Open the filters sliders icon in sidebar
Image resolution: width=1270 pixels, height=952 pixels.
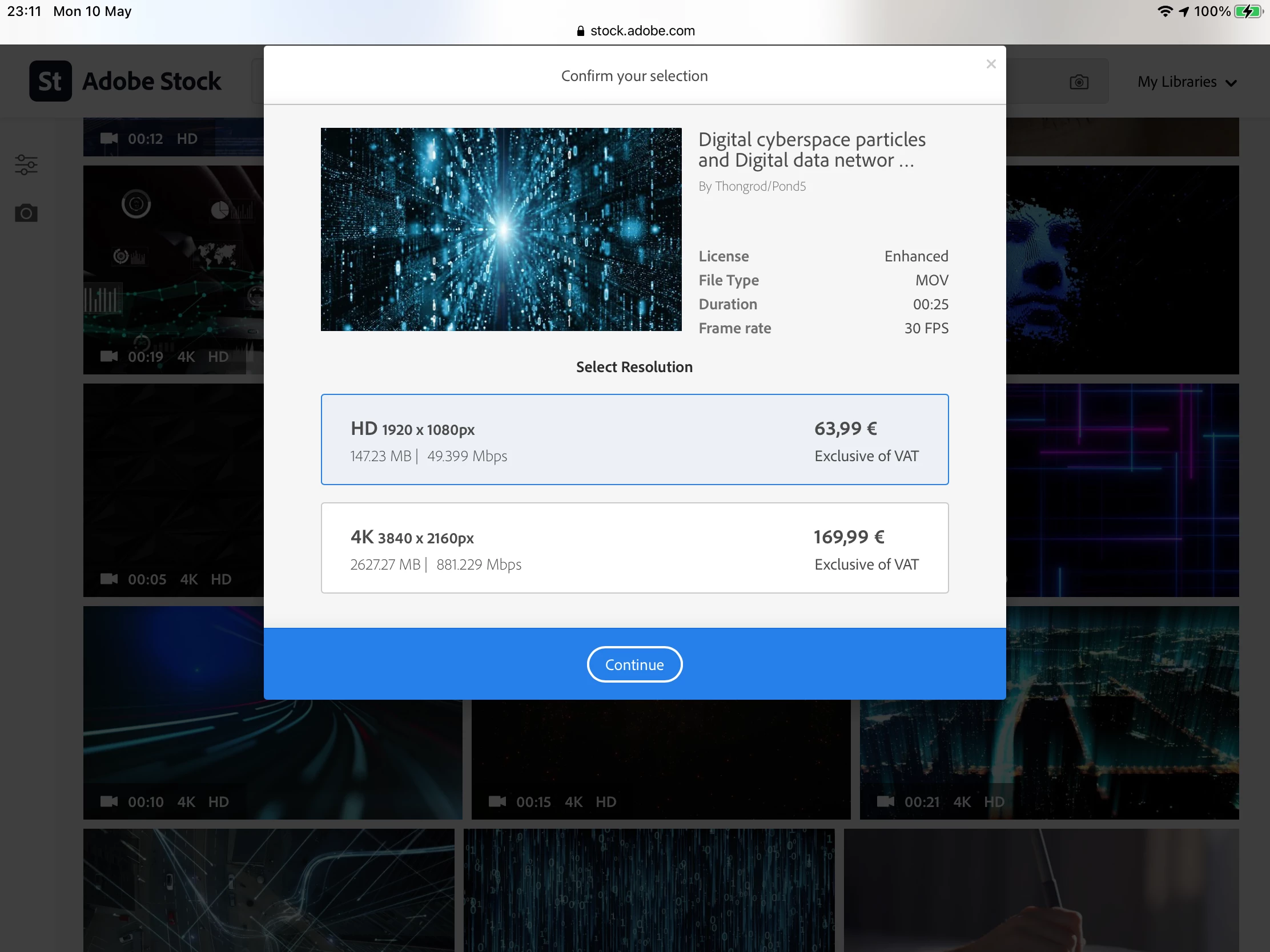(x=26, y=165)
